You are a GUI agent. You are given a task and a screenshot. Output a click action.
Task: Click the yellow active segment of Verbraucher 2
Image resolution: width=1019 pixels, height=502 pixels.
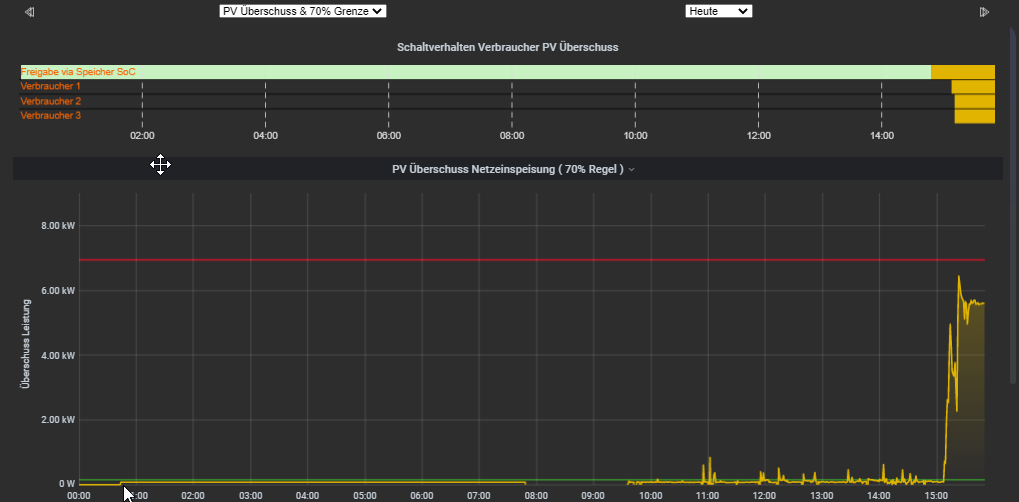click(x=975, y=101)
